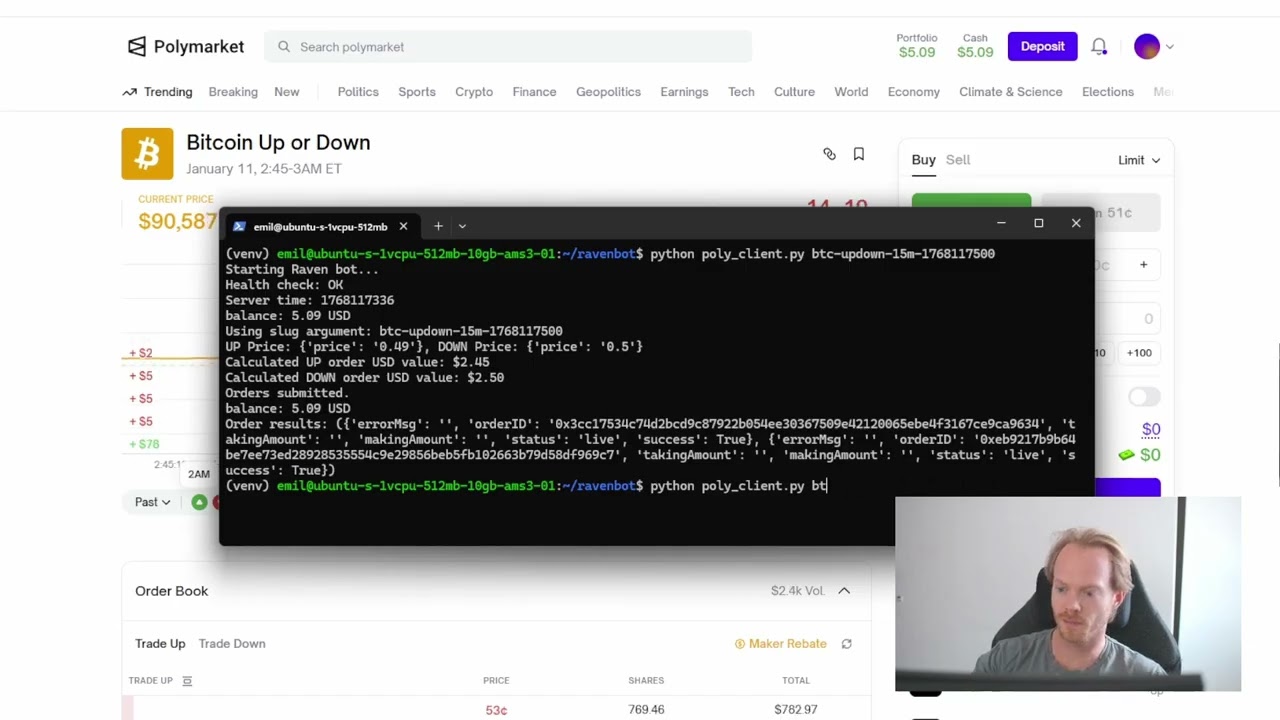Increase limit price with plus button
1280x720 pixels.
1143,265
